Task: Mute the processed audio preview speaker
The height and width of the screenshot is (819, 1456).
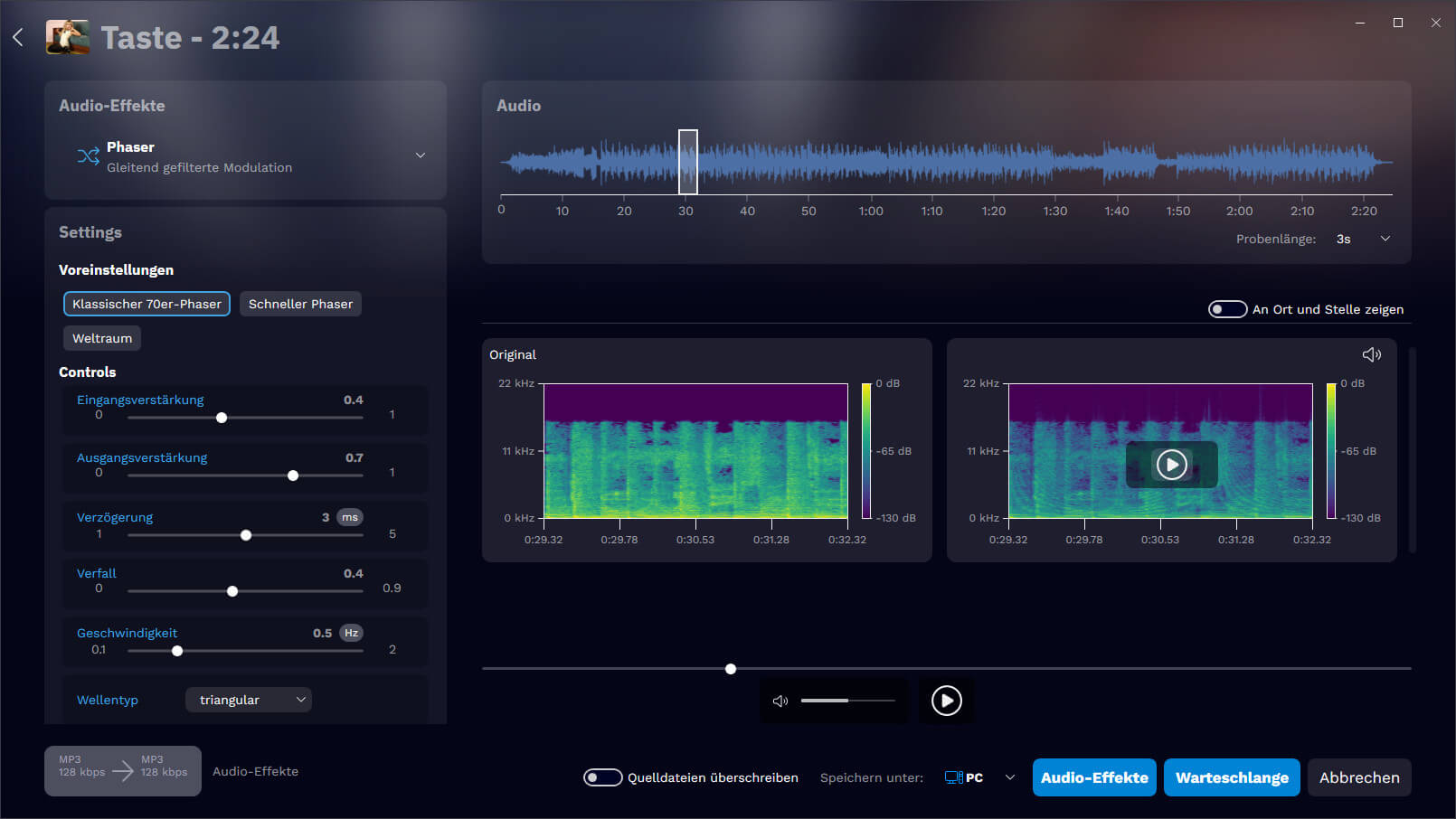Action: (x=1371, y=354)
